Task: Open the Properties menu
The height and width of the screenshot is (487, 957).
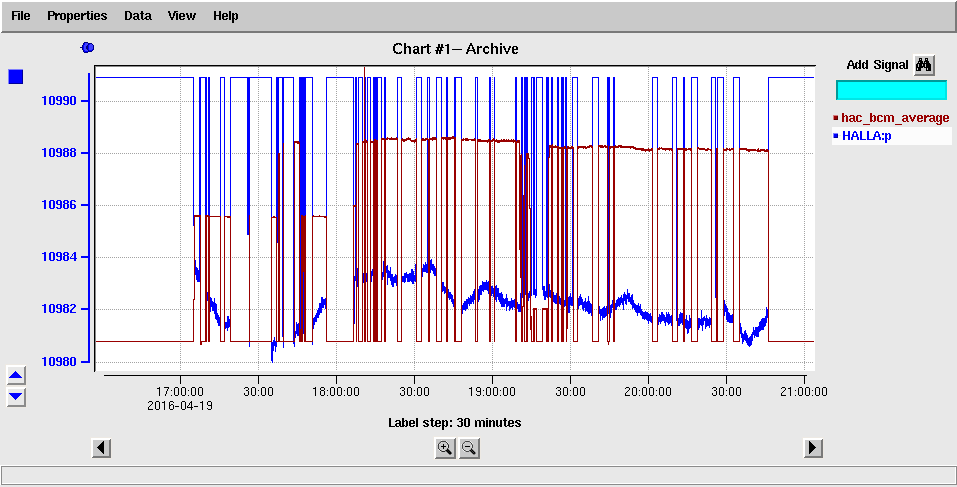Action: pos(77,16)
